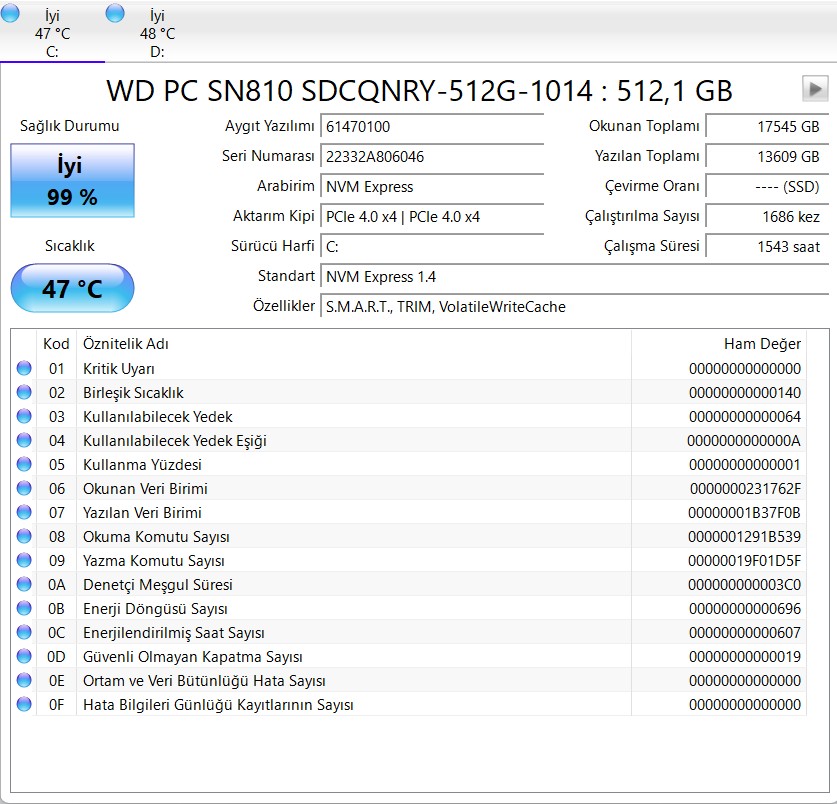Click status icon beside Birleşik Sıcaklık

click(x=24, y=393)
